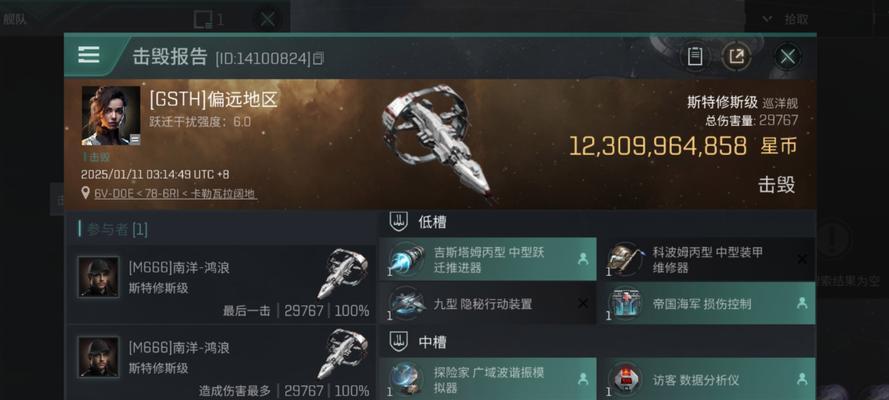Image resolution: width=889 pixels, height=400 pixels.
Task: Close the background panel next to 舰队
Action: (x=267, y=20)
